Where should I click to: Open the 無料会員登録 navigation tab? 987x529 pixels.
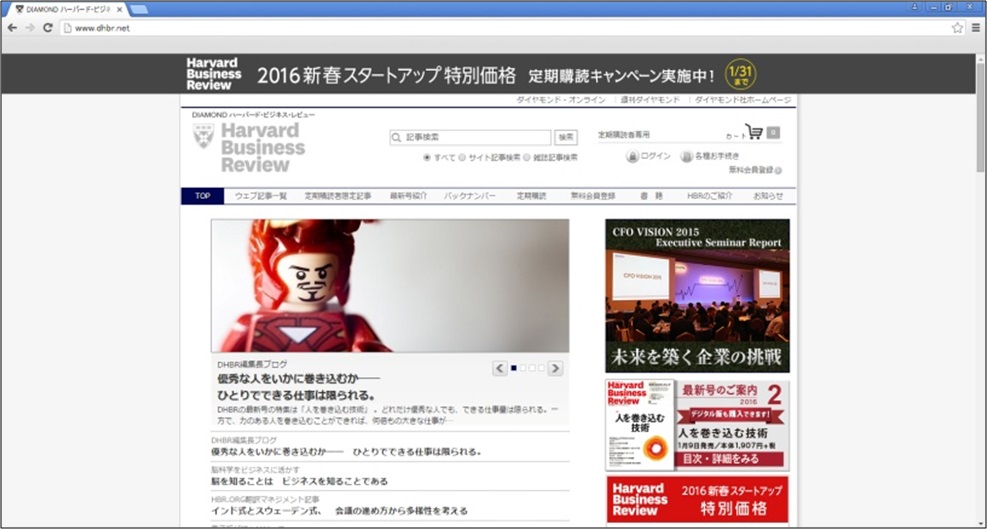pos(593,196)
